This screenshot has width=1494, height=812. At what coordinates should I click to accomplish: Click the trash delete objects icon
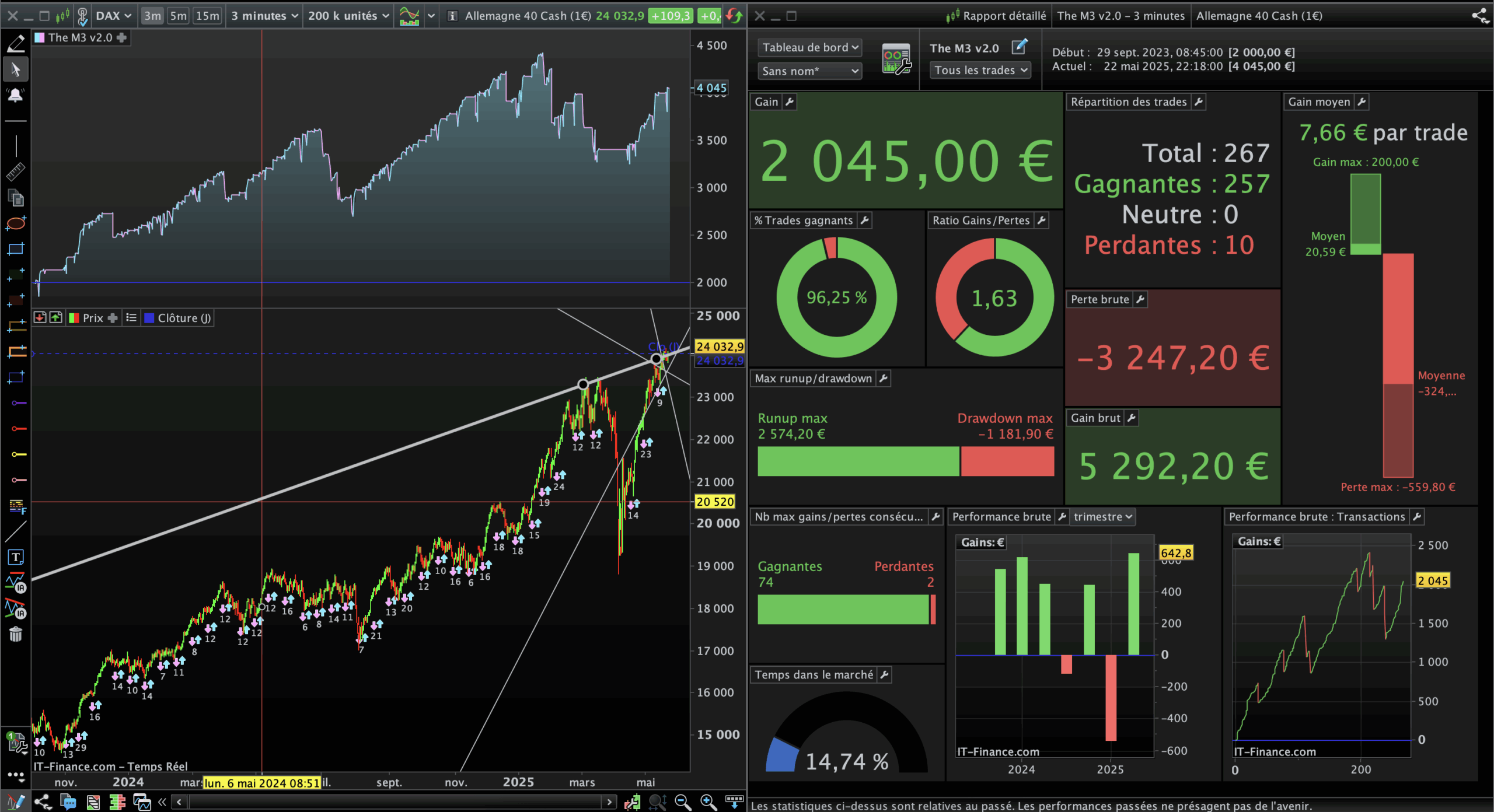click(x=16, y=634)
